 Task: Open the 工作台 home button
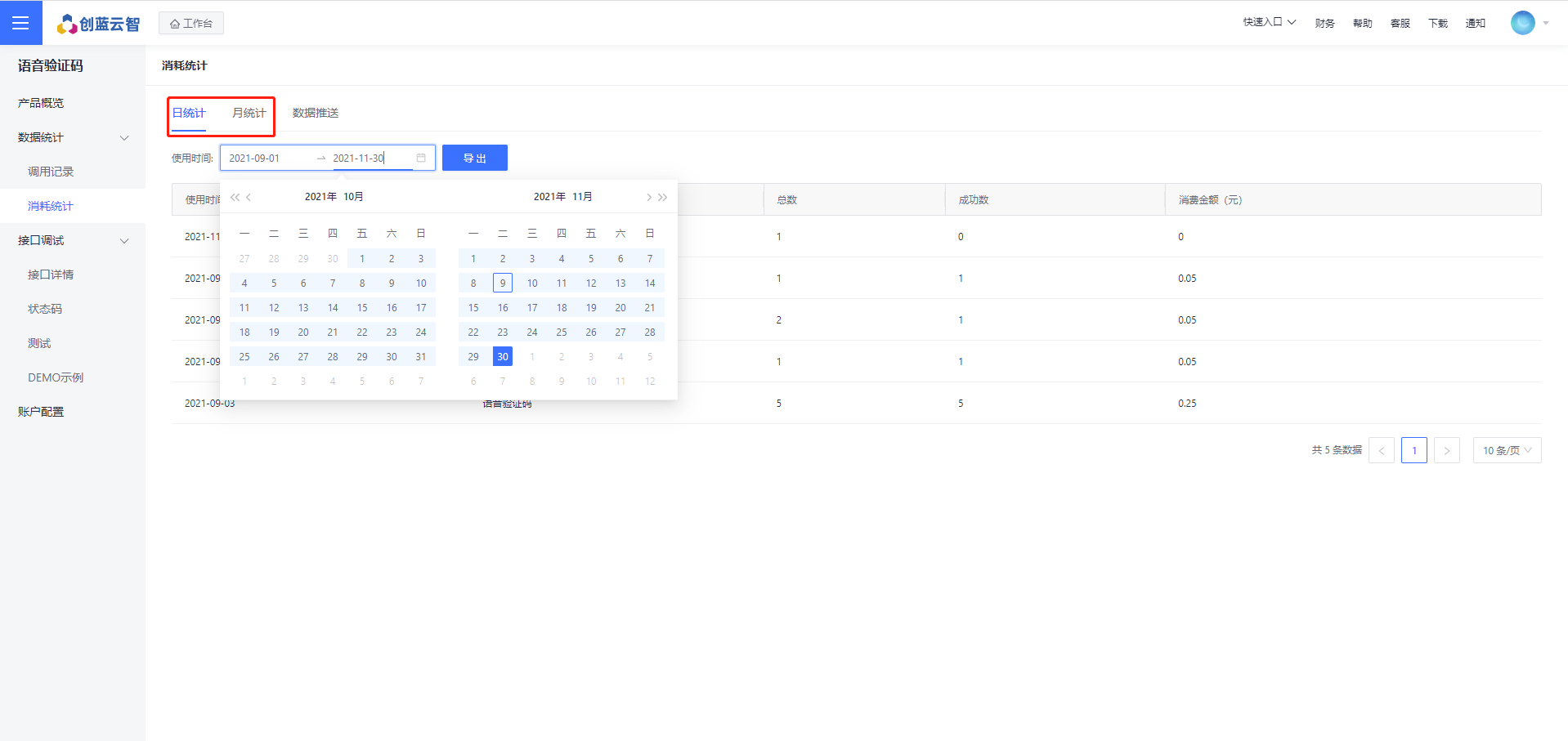coord(191,23)
